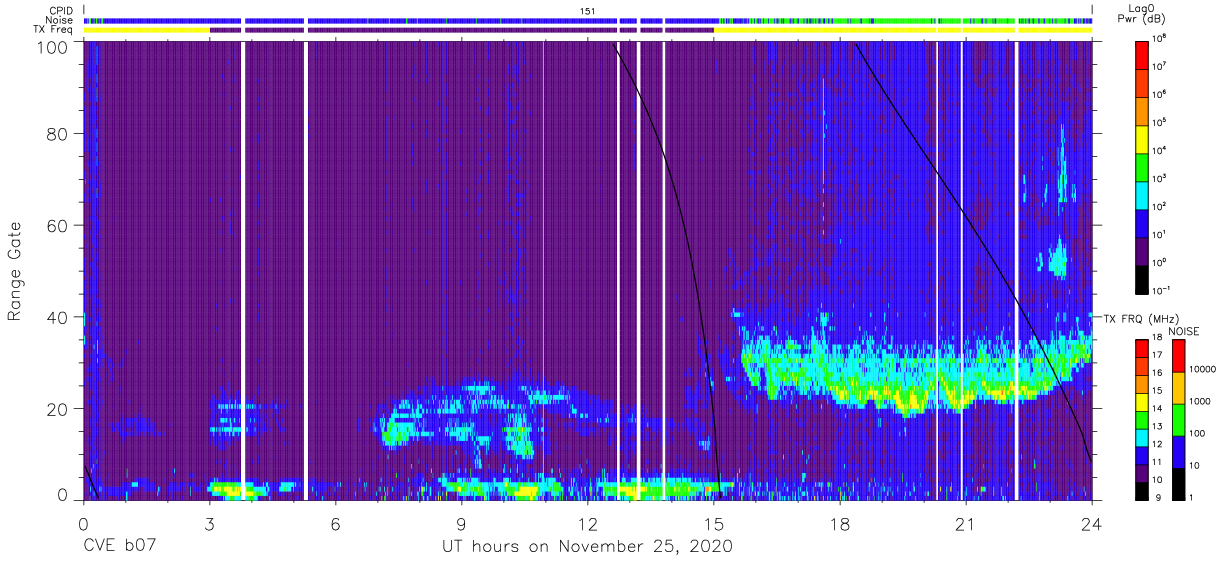Click the red segment of the NOISE colorbar
Screen dimensions: 1228x567
point(1178,356)
